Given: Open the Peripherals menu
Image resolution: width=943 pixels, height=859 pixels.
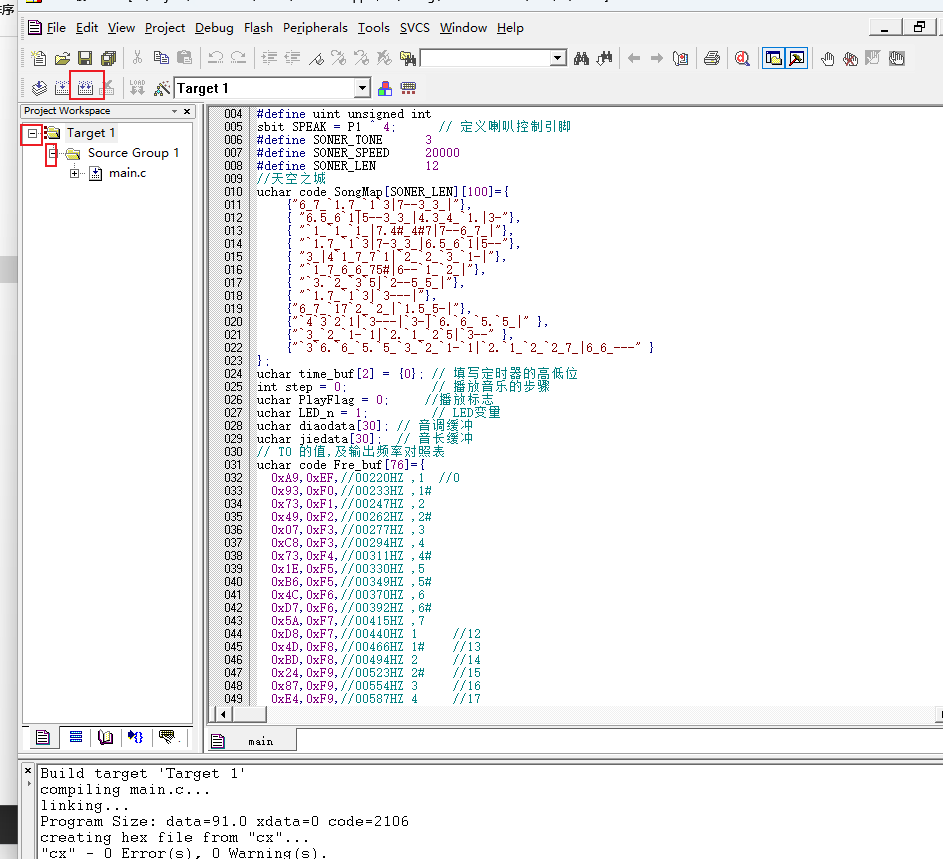Looking at the screenshot, I should click(x=315, y=28).
